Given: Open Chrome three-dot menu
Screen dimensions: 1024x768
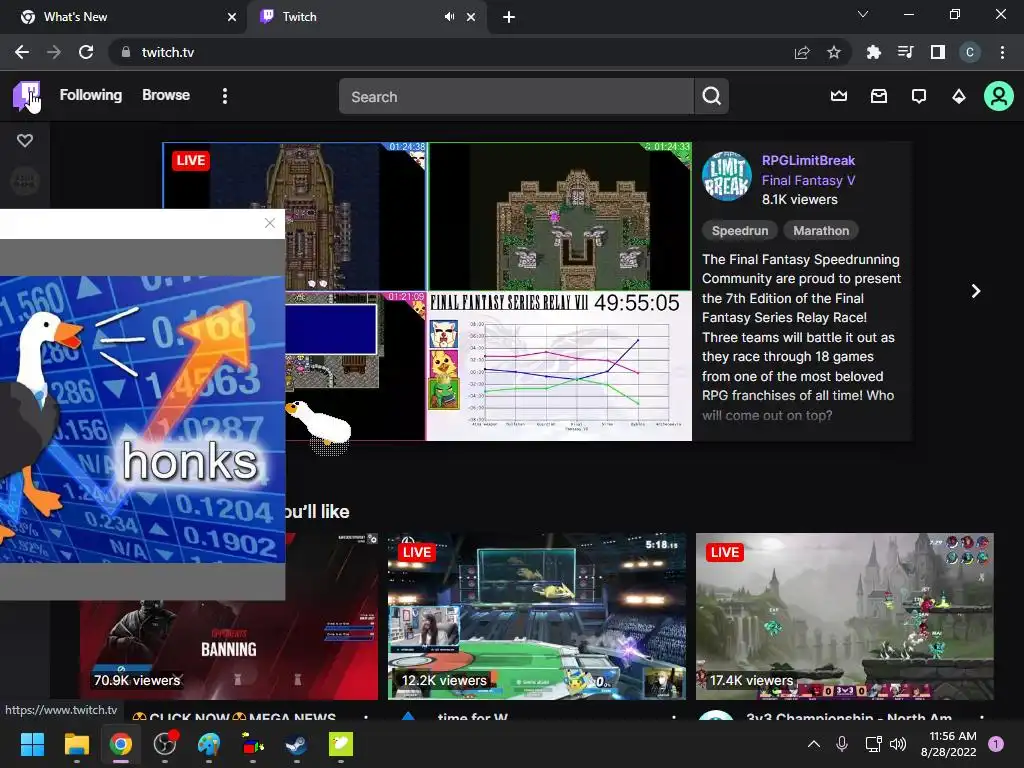Looking at the screenshot, I should 1002,52.
